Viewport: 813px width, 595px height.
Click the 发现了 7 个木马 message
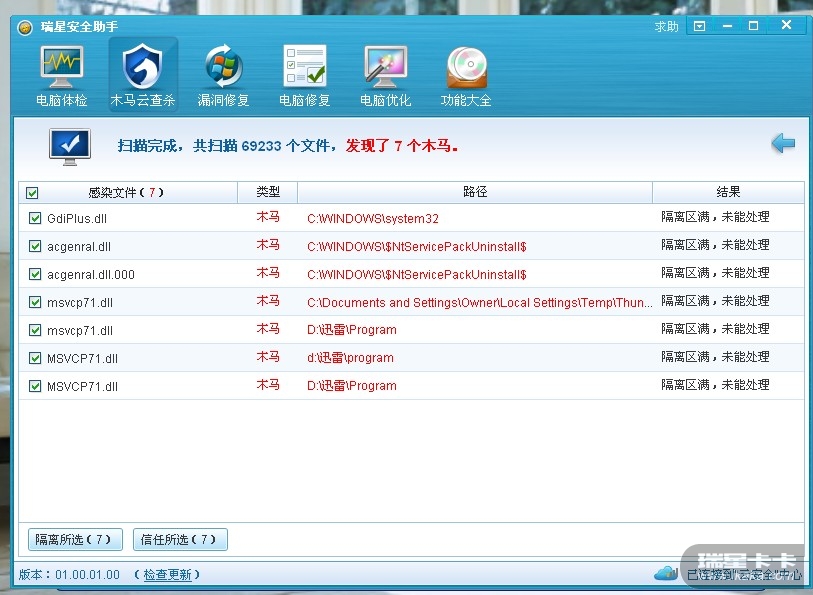(x=402, y=146)
